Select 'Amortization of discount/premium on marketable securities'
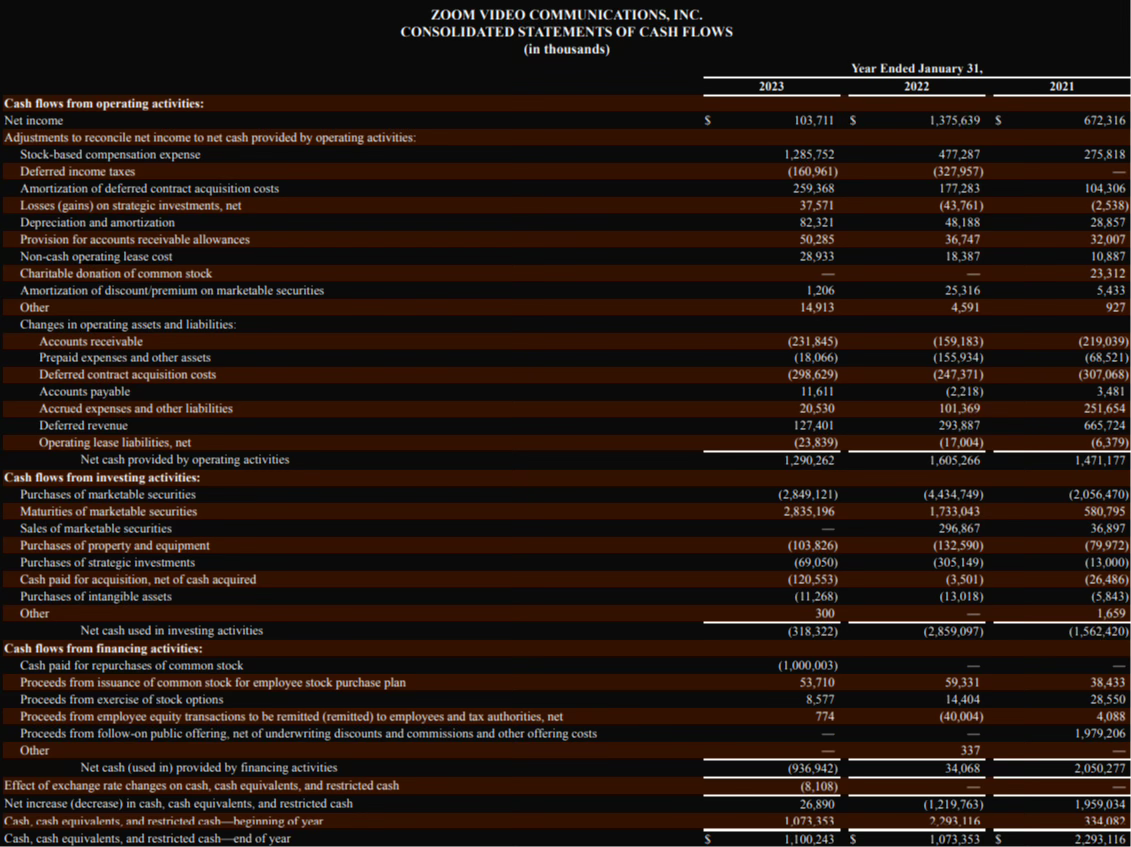Viewport: 1131px width, 847px height. [172, 290]
